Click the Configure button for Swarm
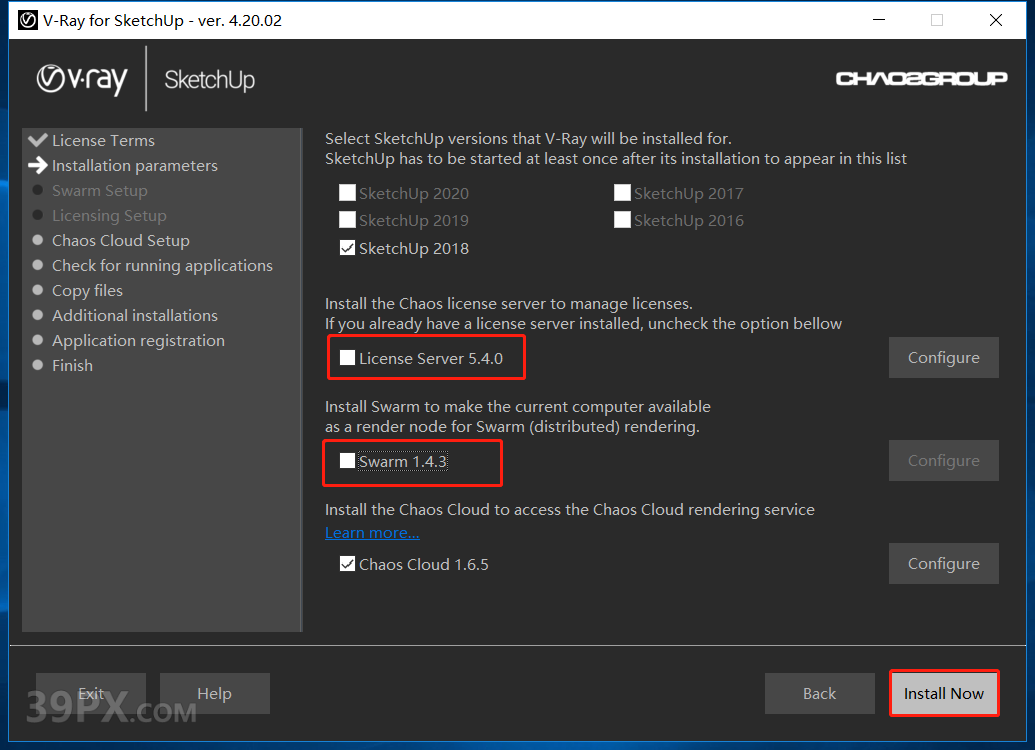This screenshot has height=750, width=1035. coord(943,461)
